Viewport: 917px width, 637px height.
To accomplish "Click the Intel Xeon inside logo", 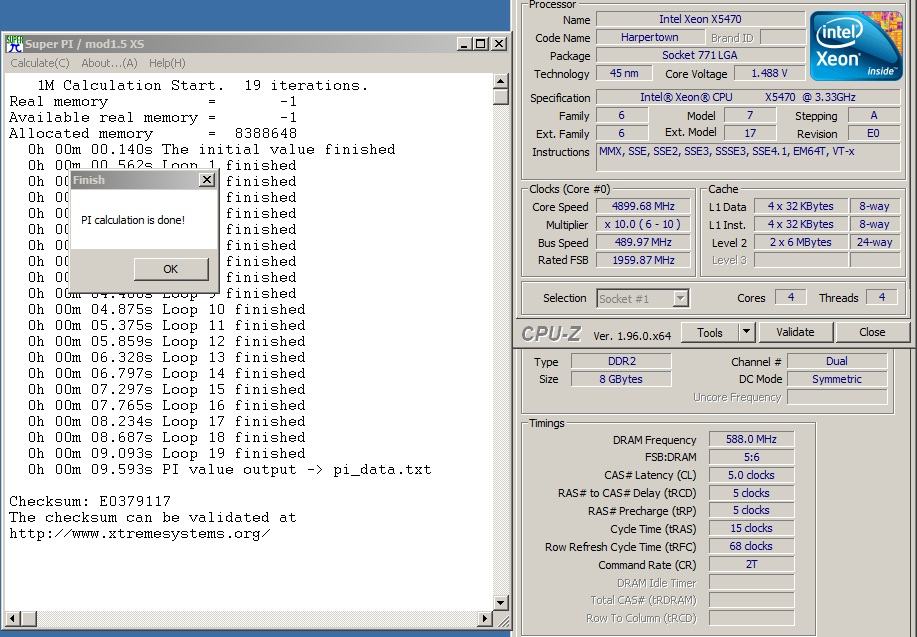I will tap(856, 46).
